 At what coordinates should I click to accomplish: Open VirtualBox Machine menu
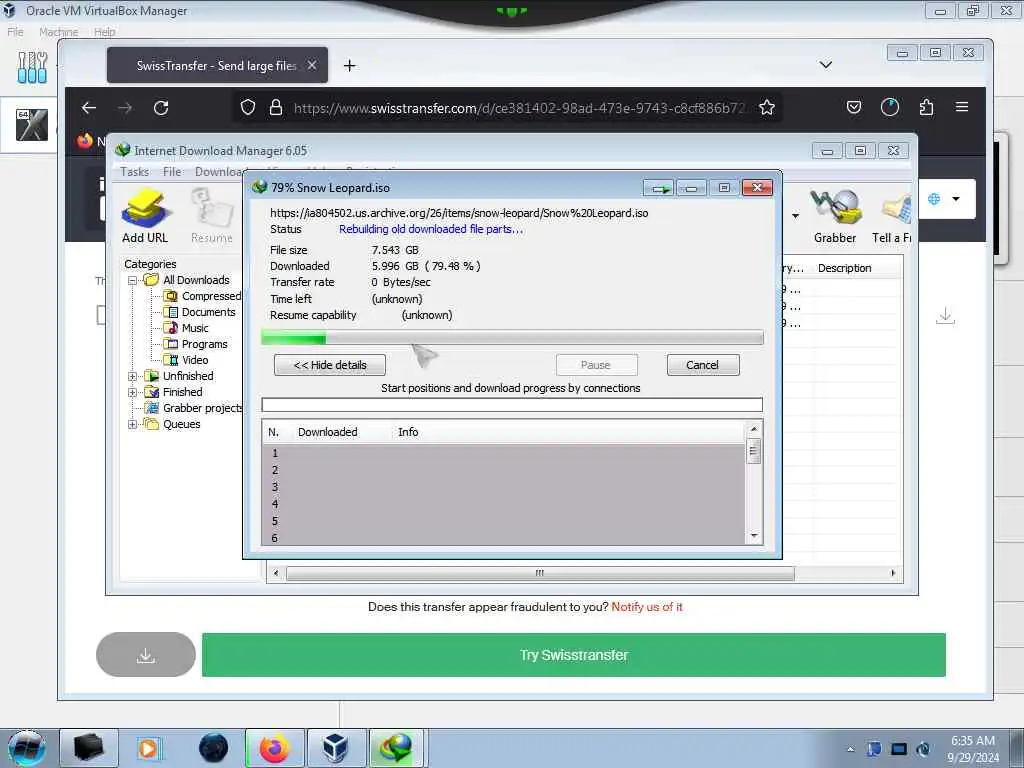pos(59,32)
